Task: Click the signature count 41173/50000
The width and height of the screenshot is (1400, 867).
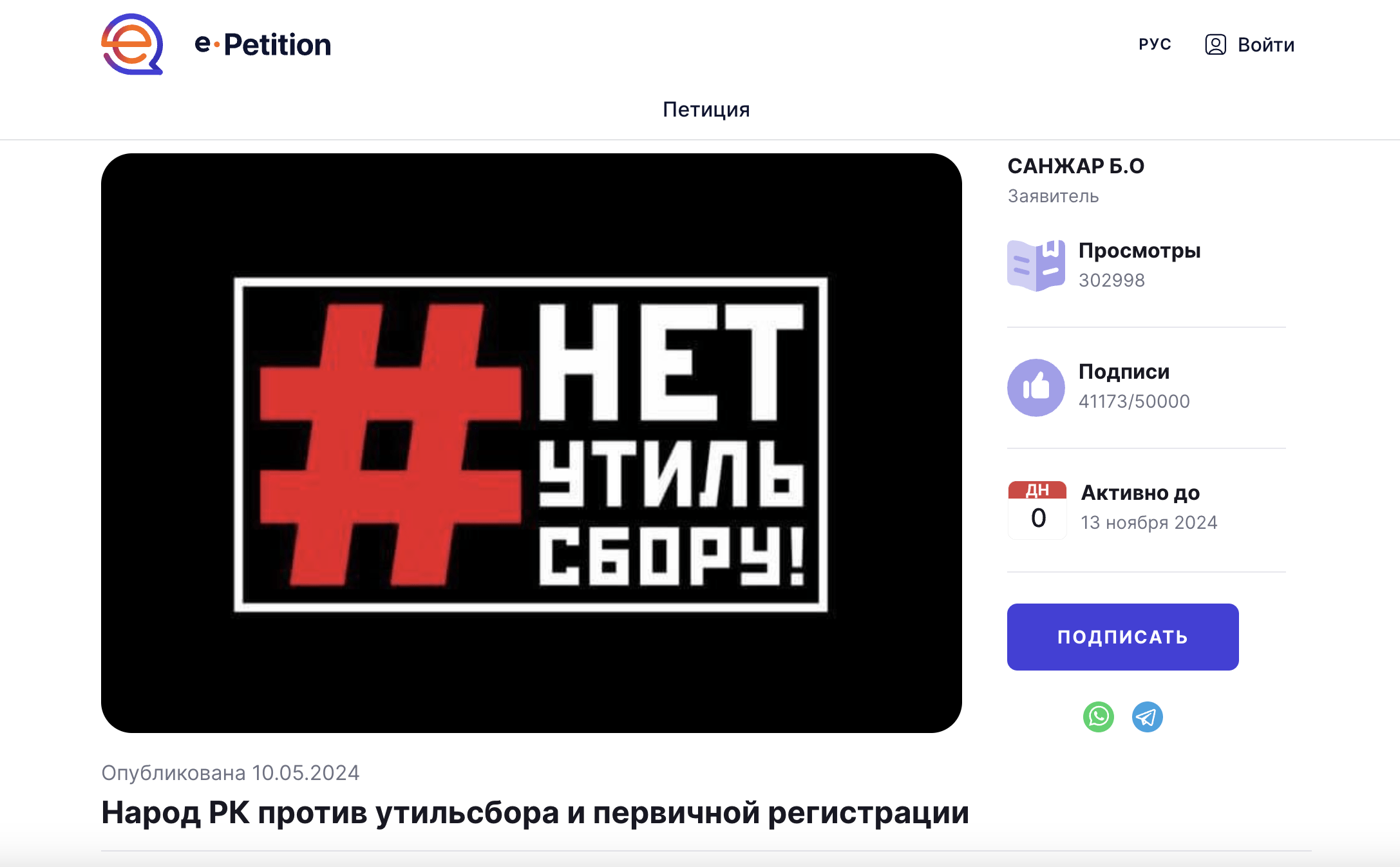Action: pos(1134,401)
